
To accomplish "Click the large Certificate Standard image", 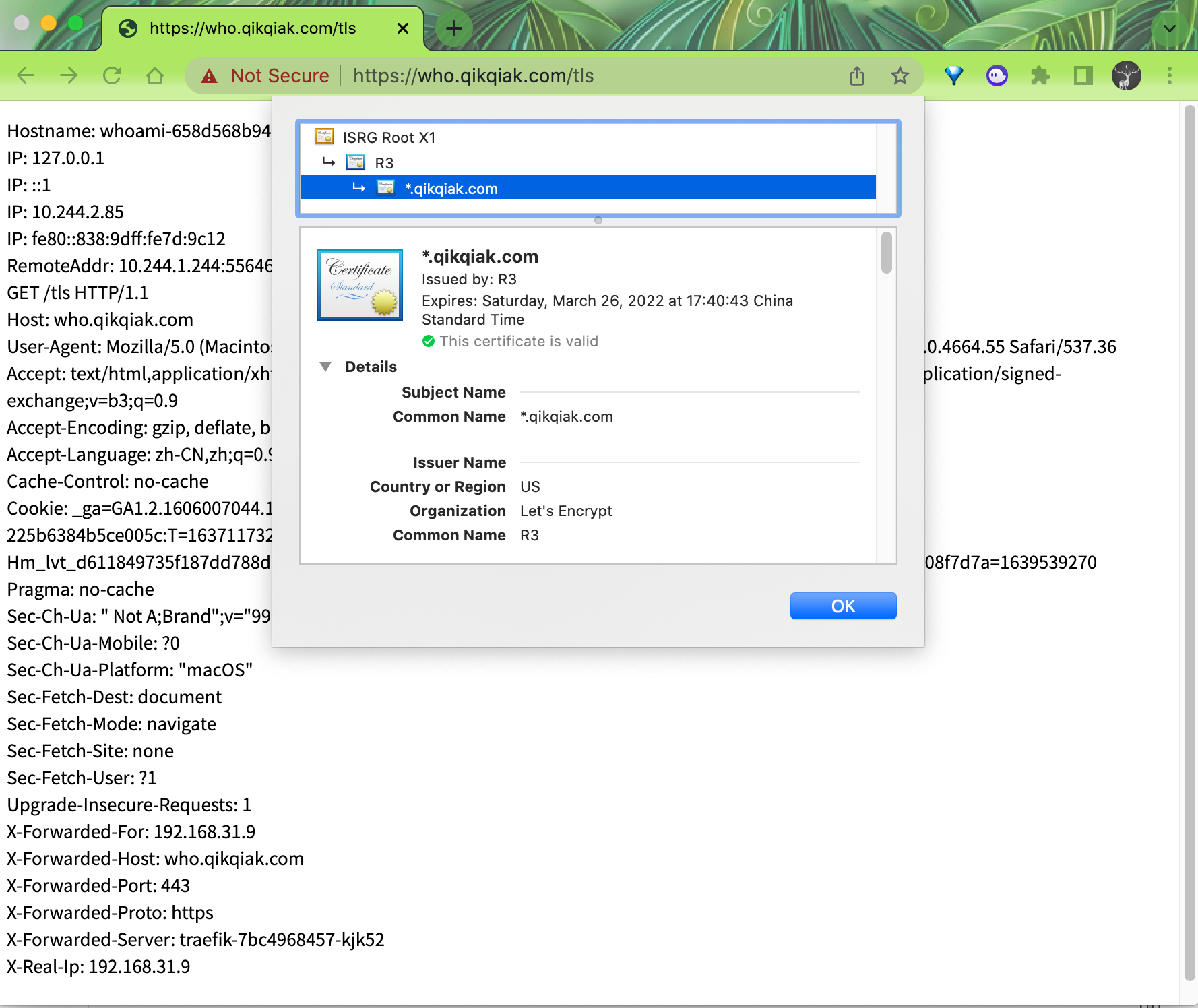I will [x=360, y=284].
